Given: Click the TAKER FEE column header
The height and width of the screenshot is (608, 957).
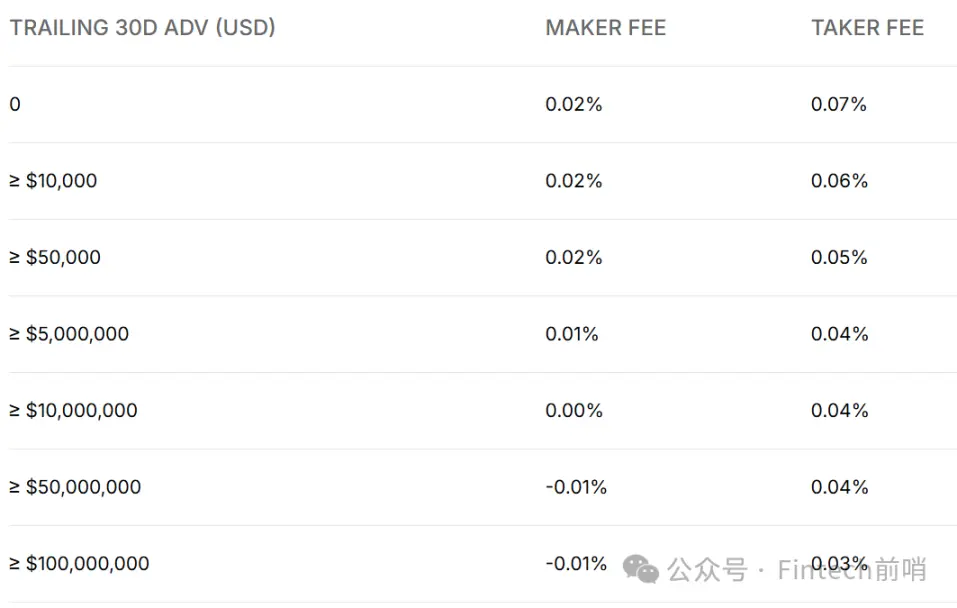Looking at the screenshot, I should [x=867, y=28].
